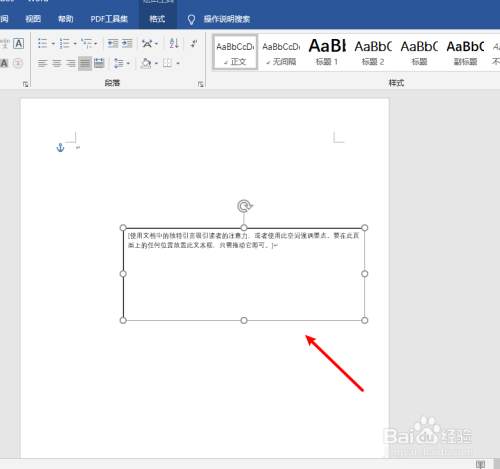Click the Chinese layout icon
This screenshot has width=500, height=469.
(147, 43)
